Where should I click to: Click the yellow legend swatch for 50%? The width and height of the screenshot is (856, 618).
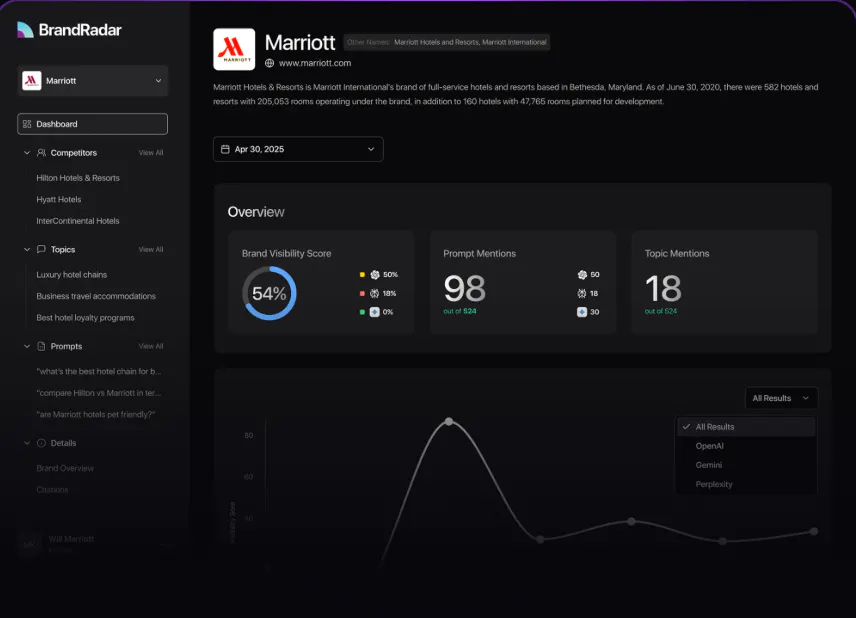(362, 275)
